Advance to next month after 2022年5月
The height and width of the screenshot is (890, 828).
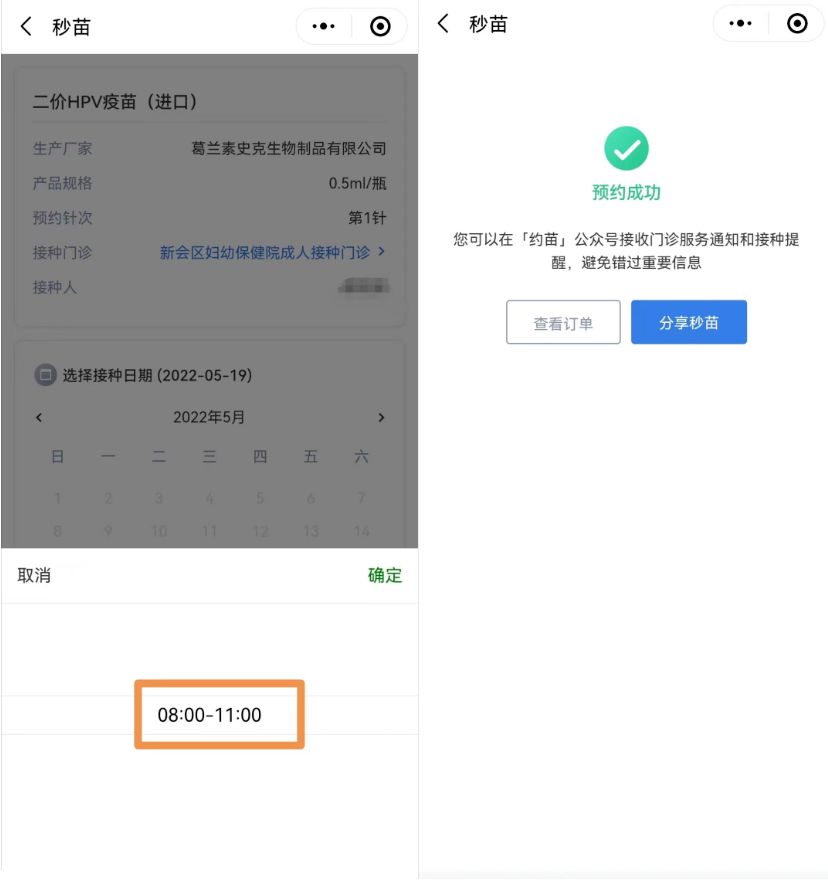click(381, 418)
